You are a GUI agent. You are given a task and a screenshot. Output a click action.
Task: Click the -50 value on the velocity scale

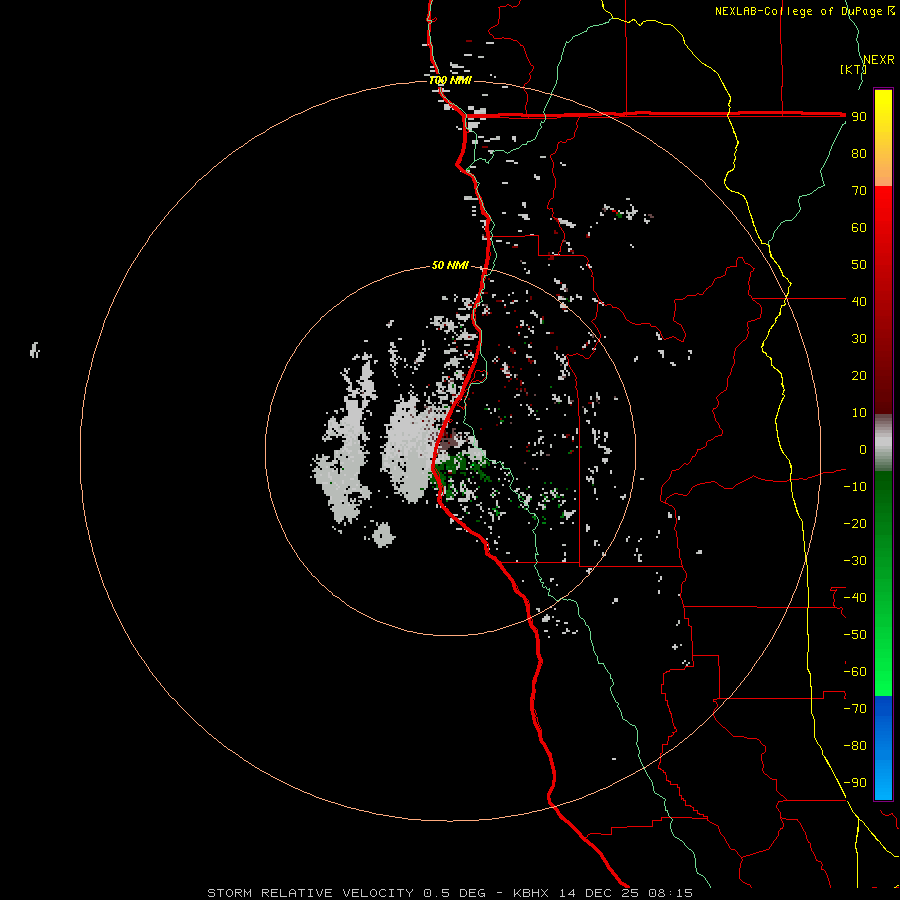pyautogui.click(x=855, y=634)
